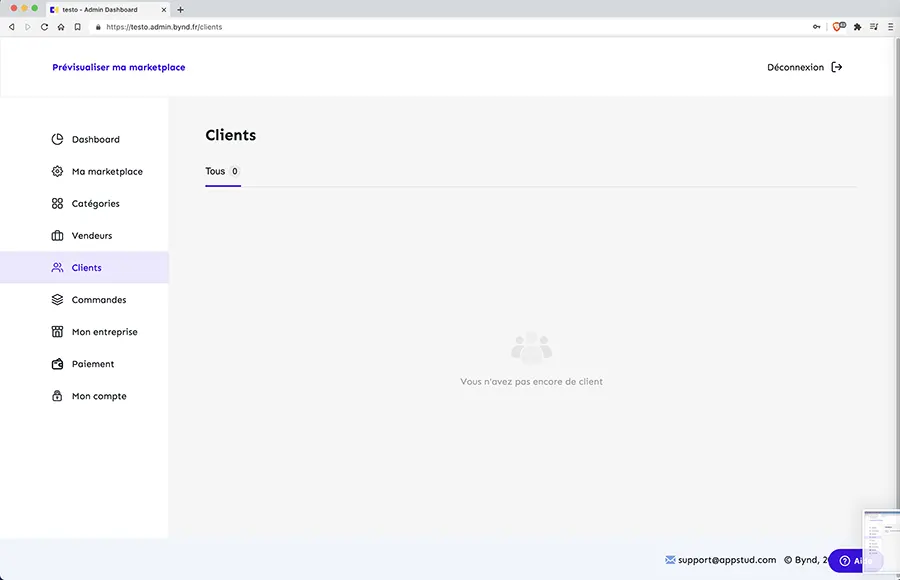Close the testo Admin Dashboard tab
The width and height of the screenshot is (900, 580).
164,10
